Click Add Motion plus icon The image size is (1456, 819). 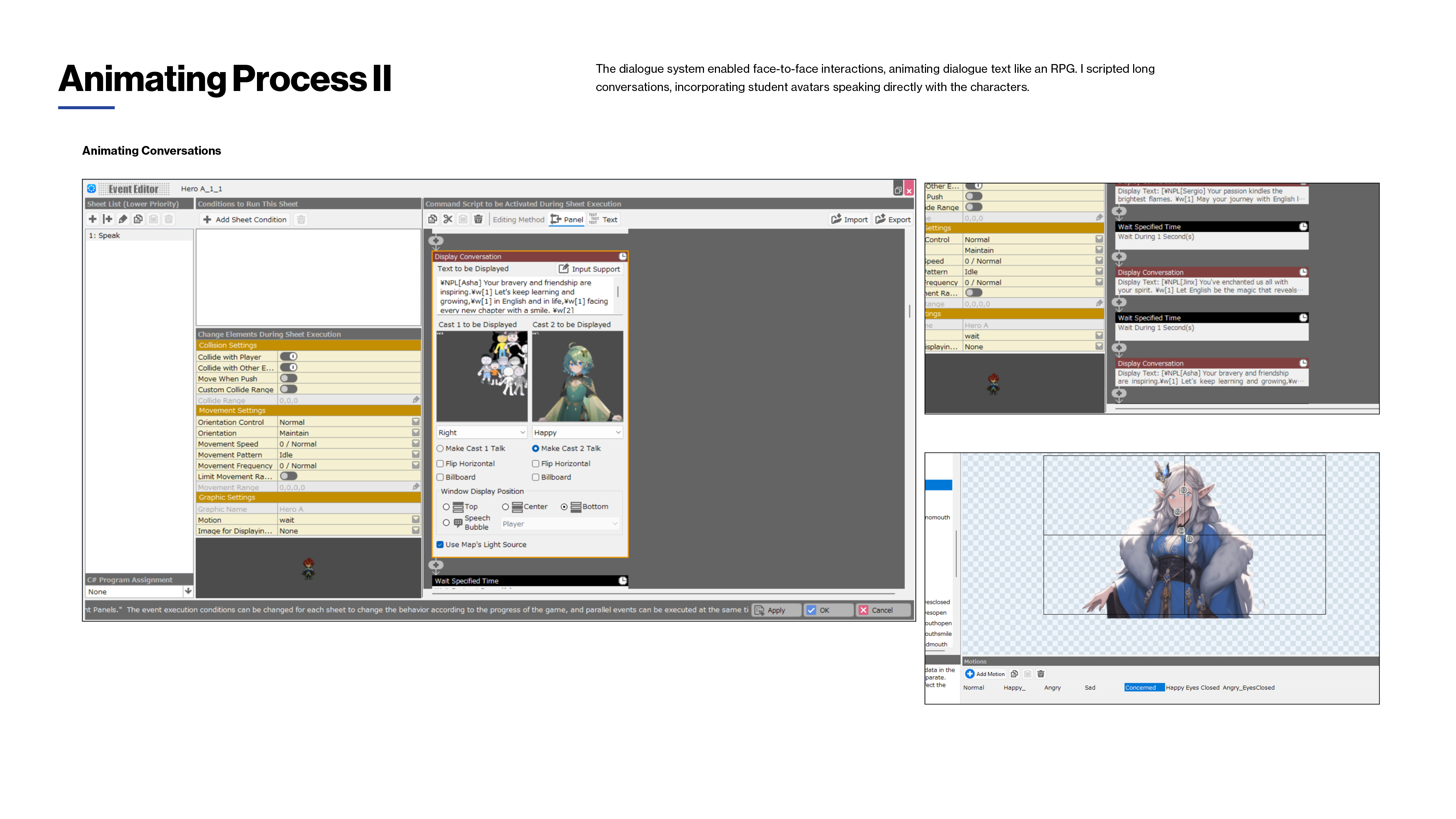[x=970, y=674]
